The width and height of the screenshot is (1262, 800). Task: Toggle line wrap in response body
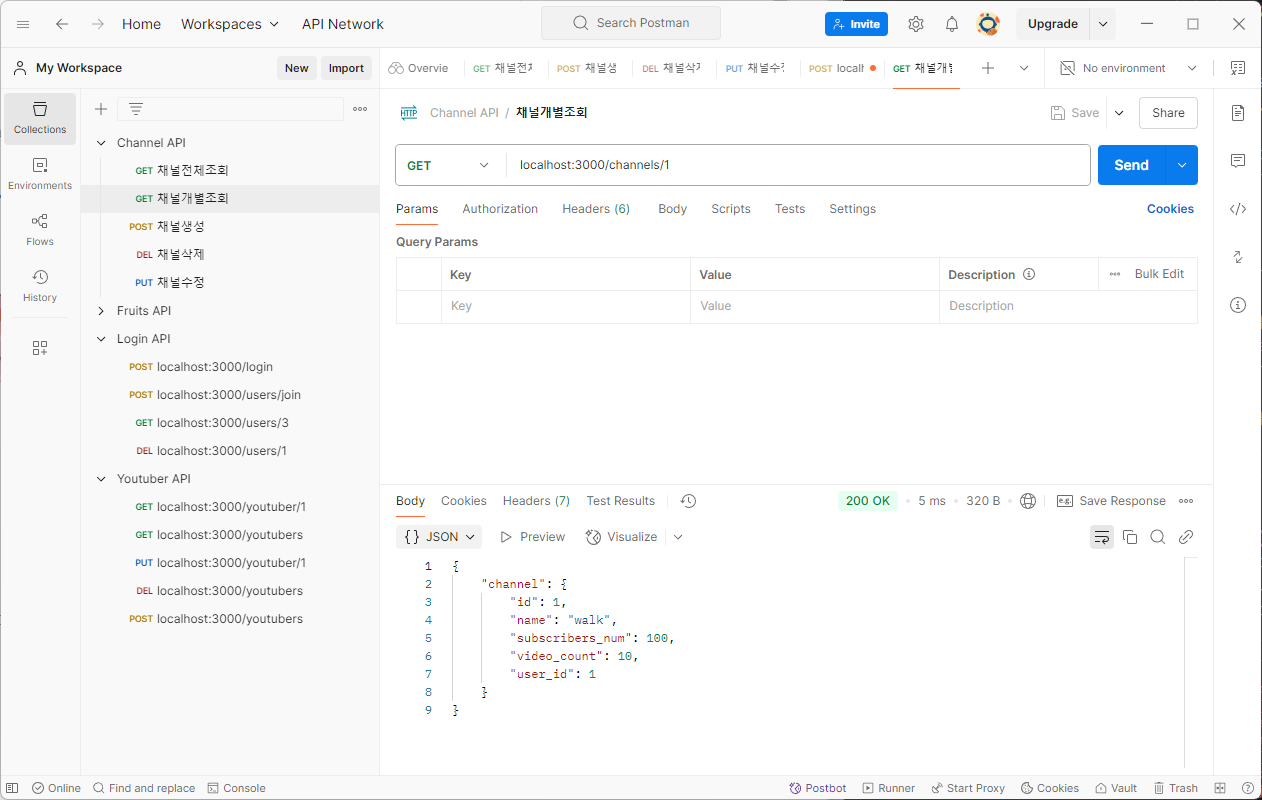coord(1102,537)
